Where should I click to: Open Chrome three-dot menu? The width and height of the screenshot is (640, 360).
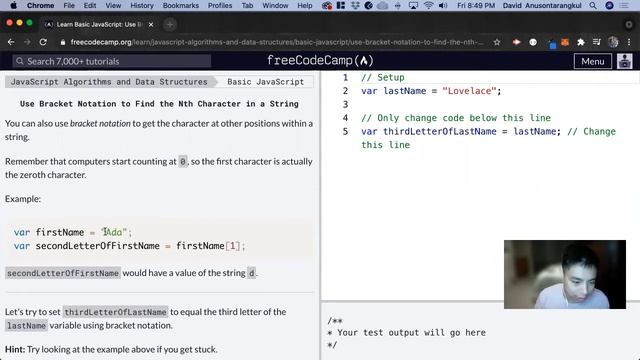click(x=629, y=42)
